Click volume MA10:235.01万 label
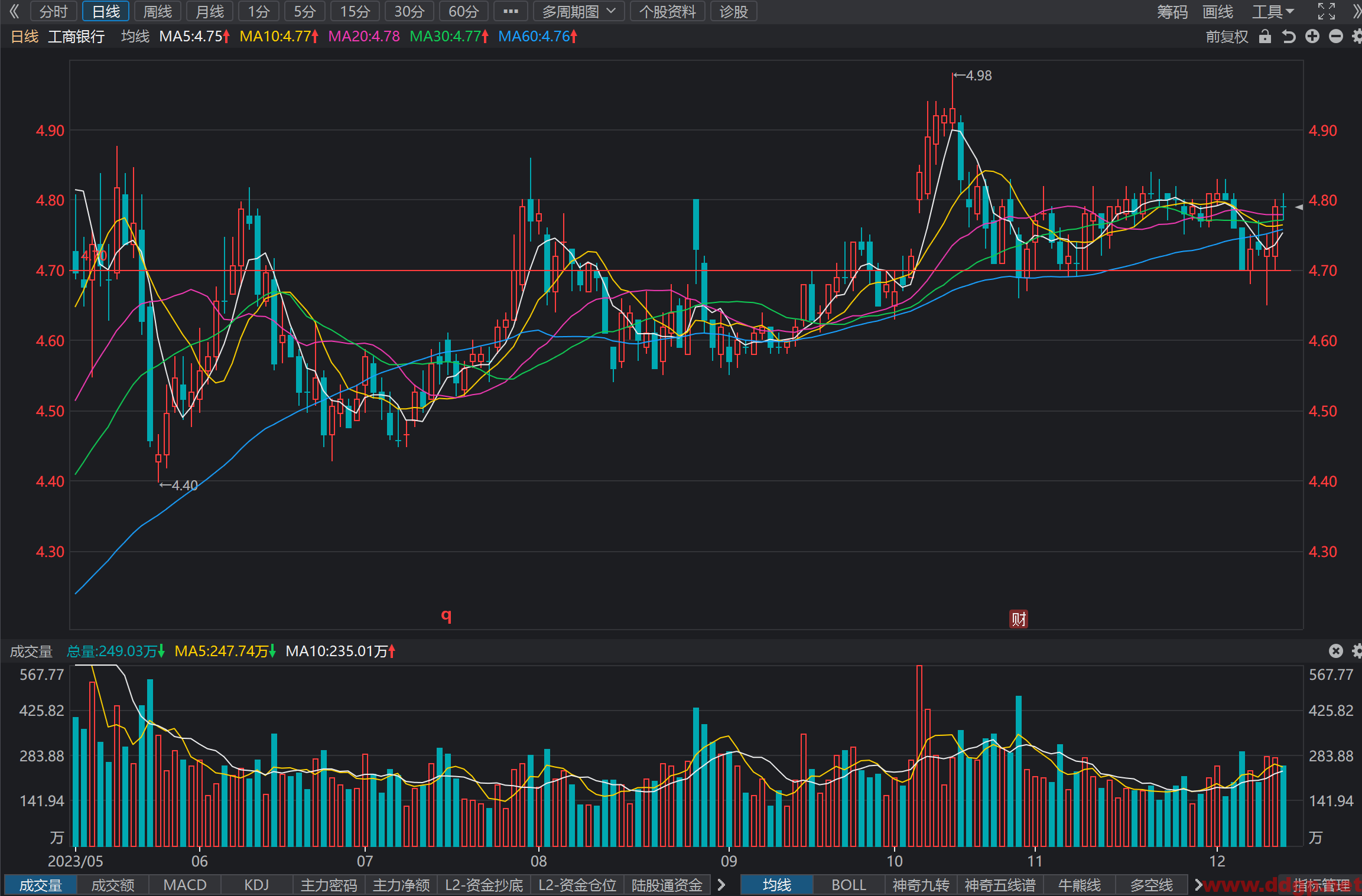This screenshot has width=1362, height=896. point(340,651)
